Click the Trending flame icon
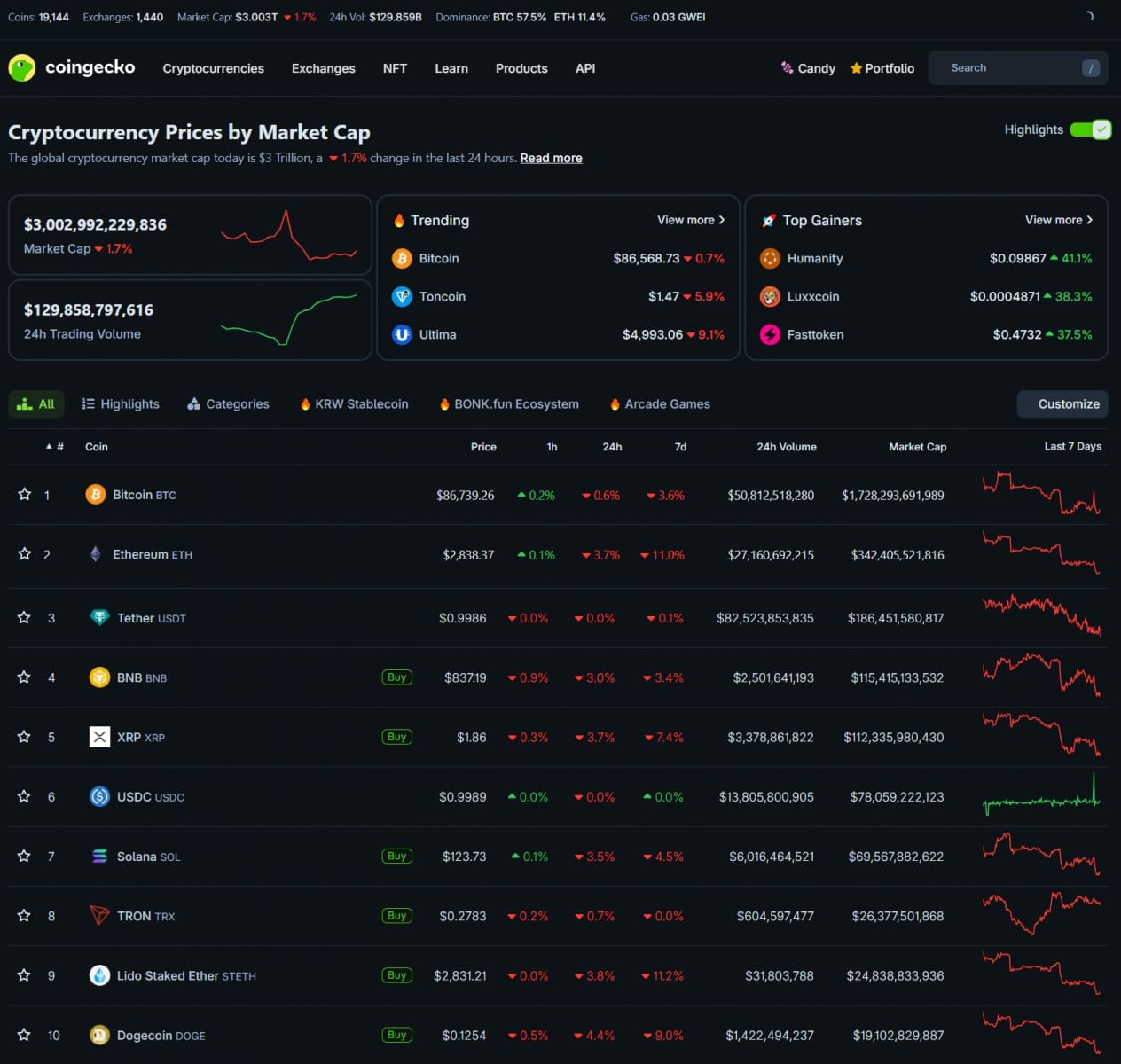 401,220
